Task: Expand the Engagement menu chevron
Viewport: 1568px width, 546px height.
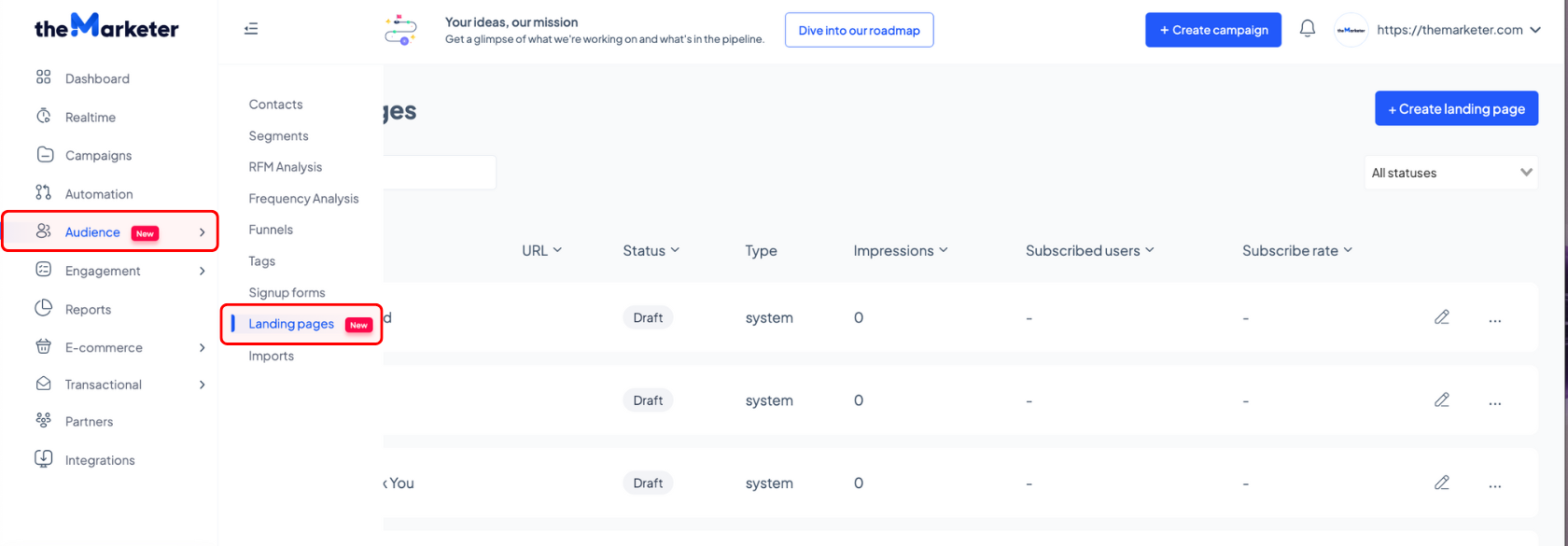Action: 203,272
